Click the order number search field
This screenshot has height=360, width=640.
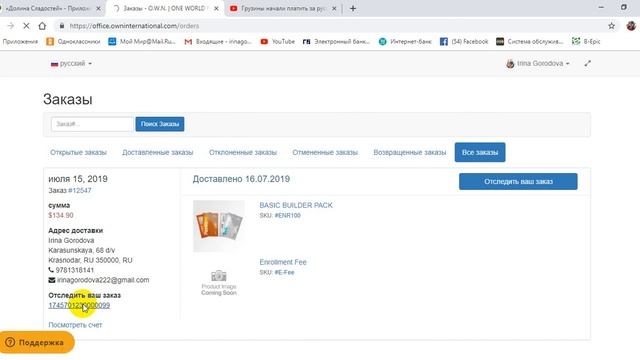click(x=92, y=124)
